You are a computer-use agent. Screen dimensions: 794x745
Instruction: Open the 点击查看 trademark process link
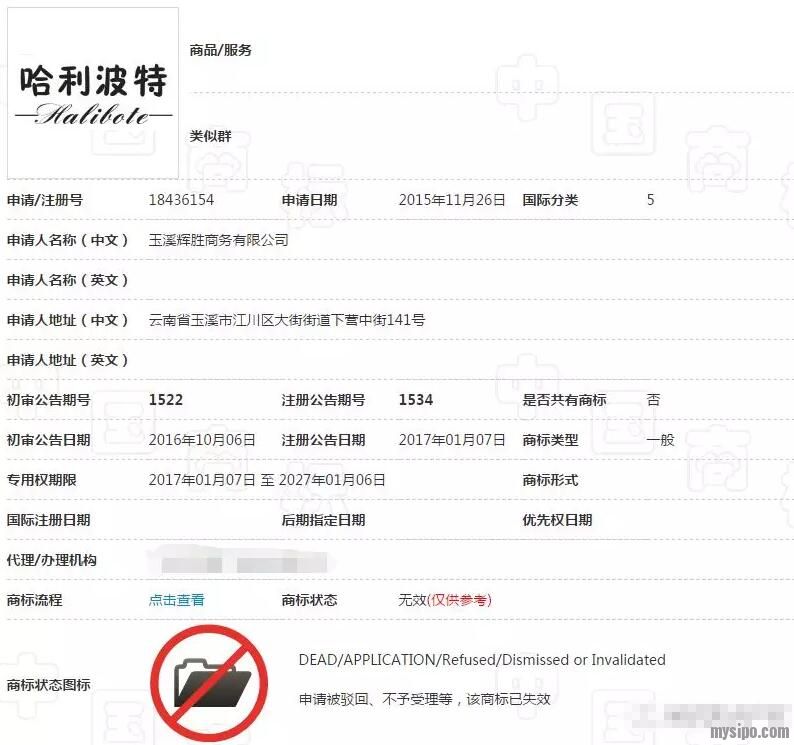tap(177, 600)
